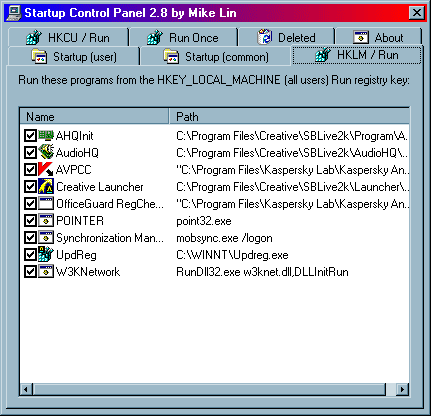Select the C:\WINNT\Updreg.exe path
Viewport: 431px width, 416px height.
coord(232,255)
